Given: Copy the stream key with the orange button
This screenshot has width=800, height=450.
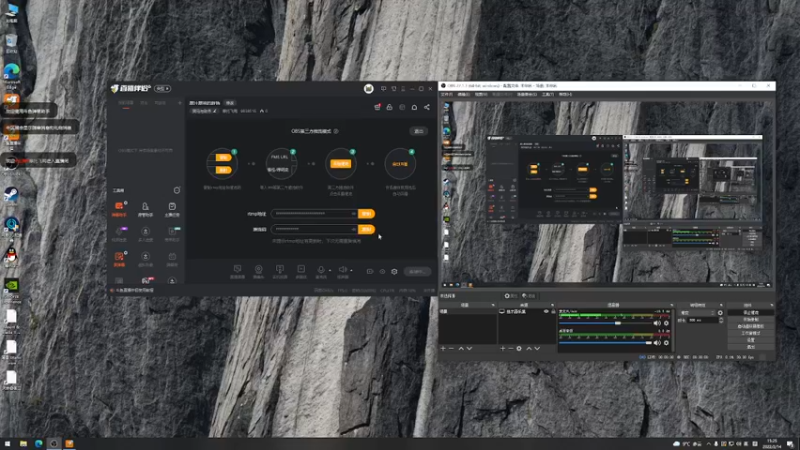Looking at the screenshot, I should [366, 229].
